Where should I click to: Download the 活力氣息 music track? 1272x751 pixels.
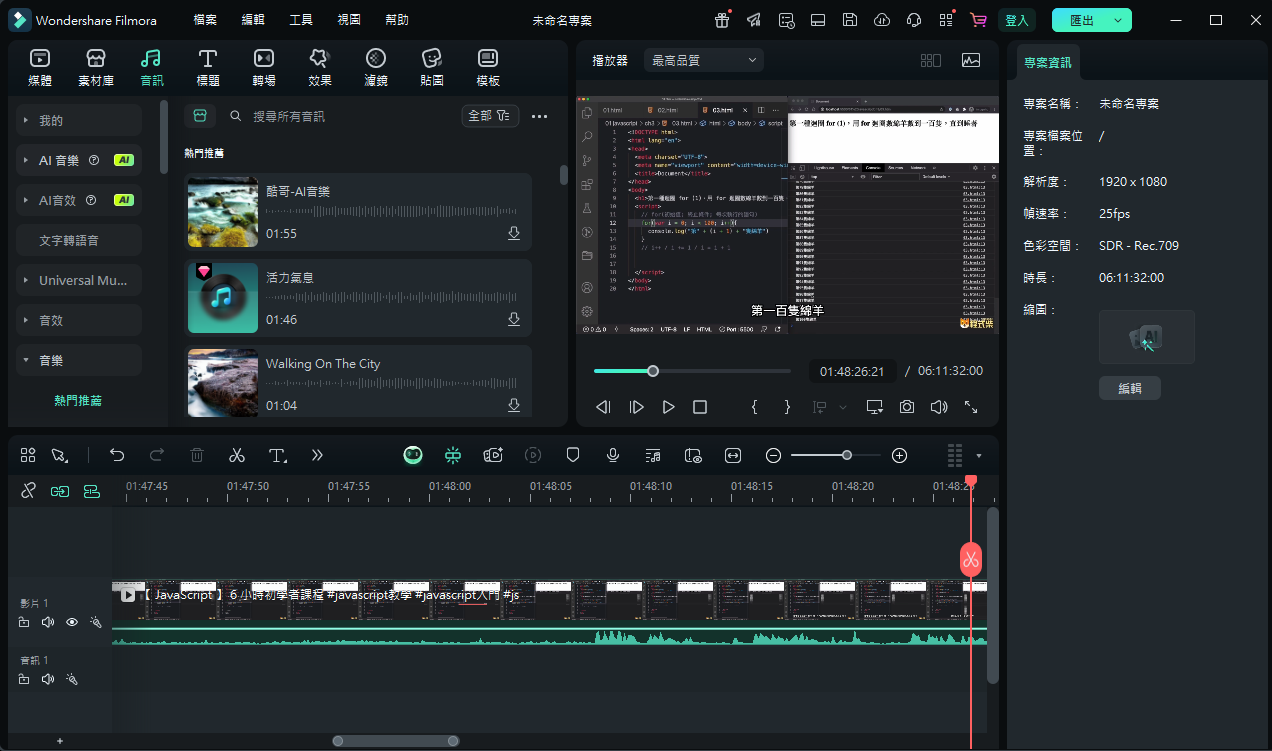[x=514, y=319]
